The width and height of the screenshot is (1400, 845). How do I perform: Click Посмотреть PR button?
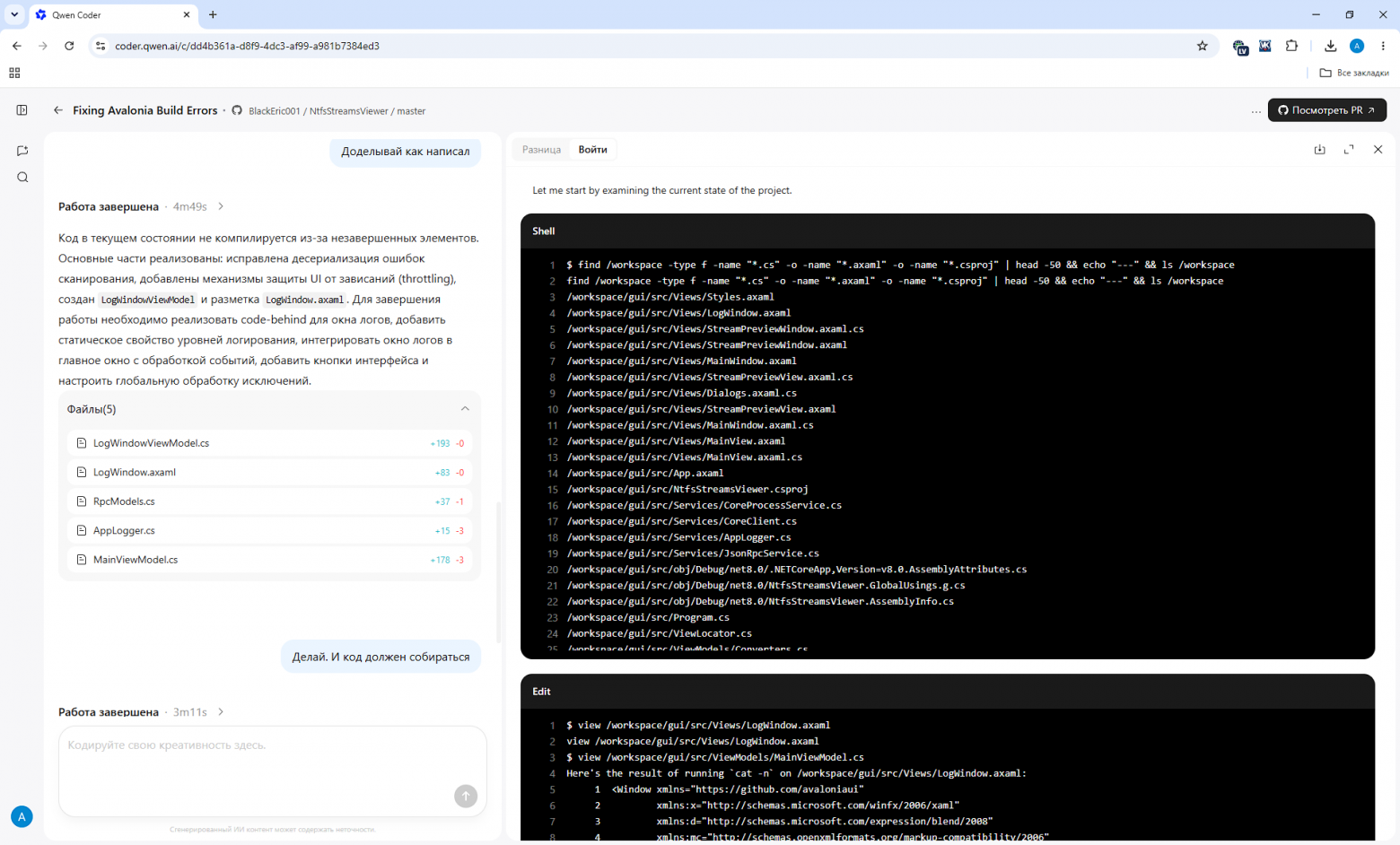tap(1326, 110)
